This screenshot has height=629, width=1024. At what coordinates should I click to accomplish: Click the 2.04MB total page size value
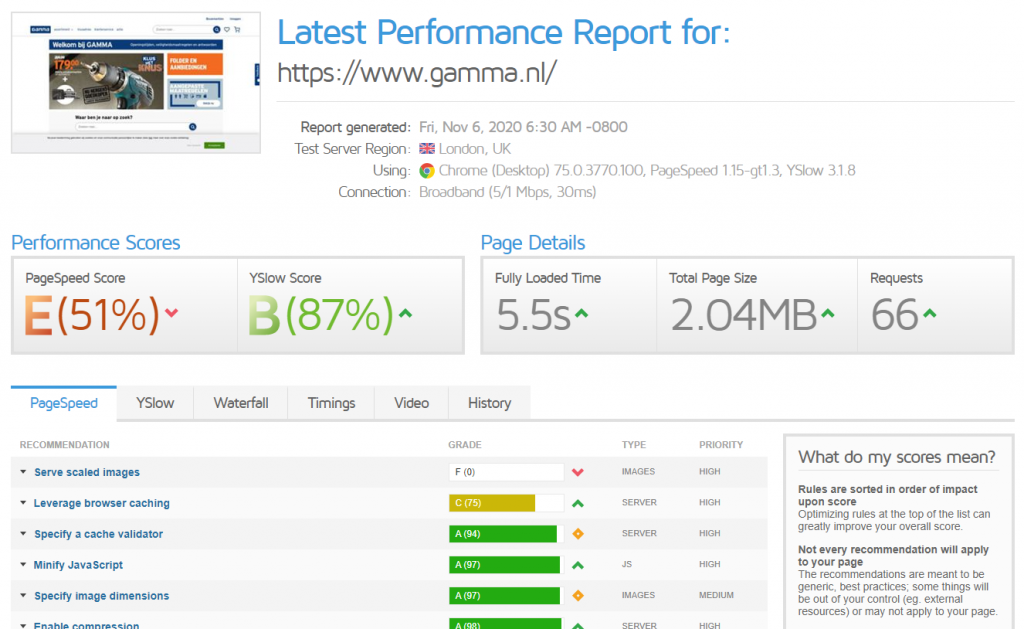pyautogui.click(x=743, y=315)
